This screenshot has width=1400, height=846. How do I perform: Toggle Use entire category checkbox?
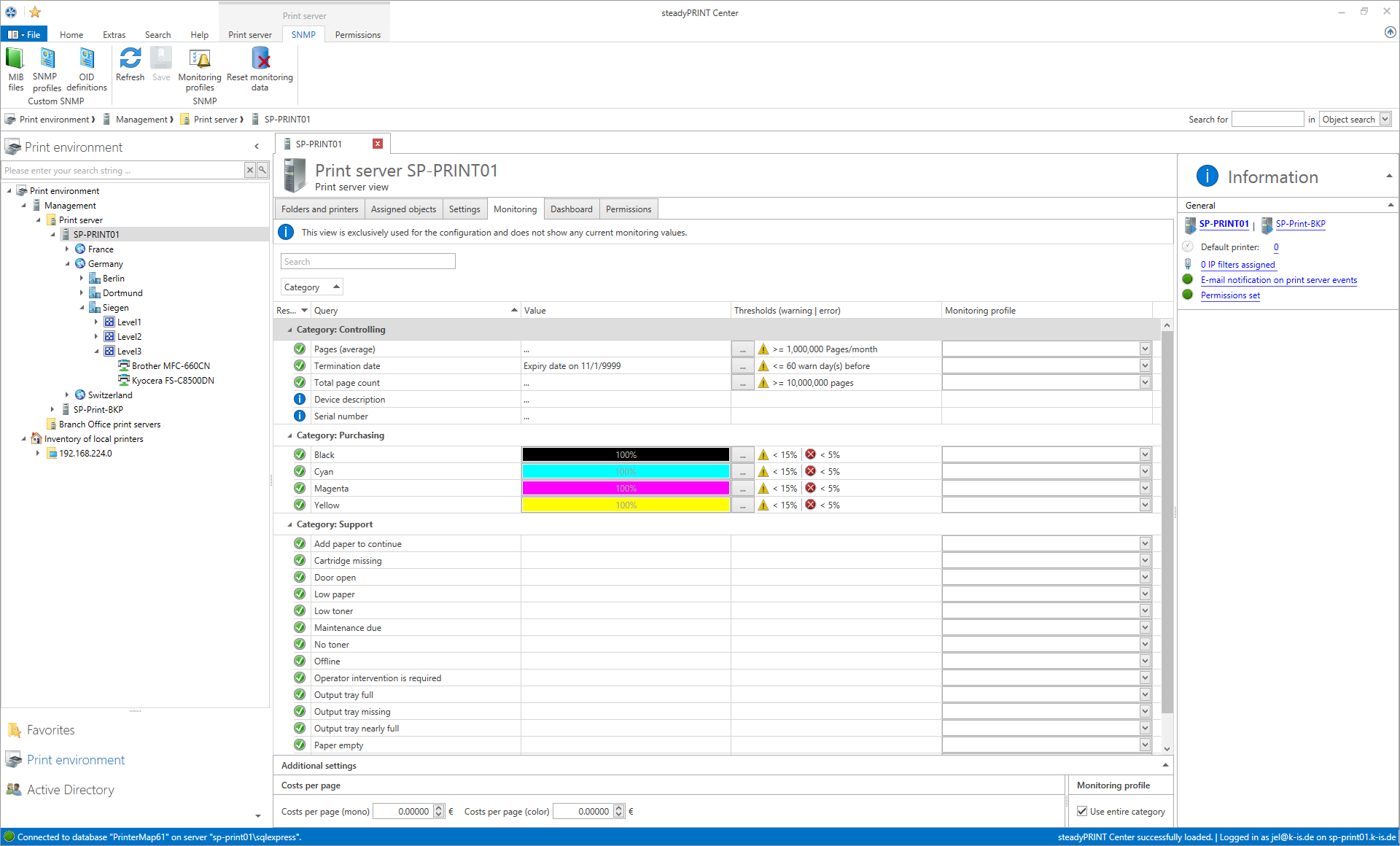tap(1082, 811)
